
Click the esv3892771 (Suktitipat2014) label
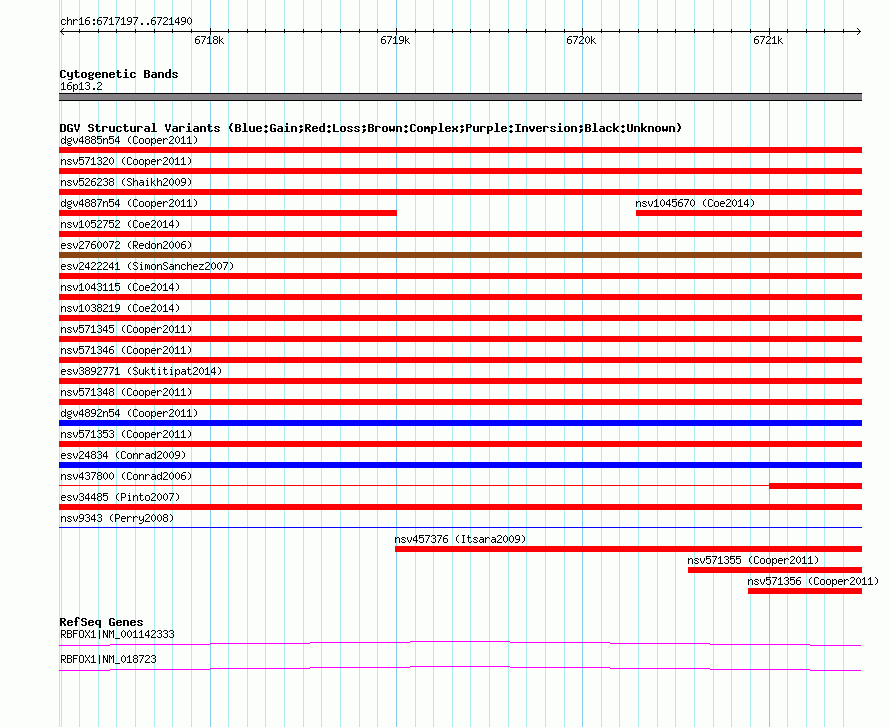(x=141, y=371)
